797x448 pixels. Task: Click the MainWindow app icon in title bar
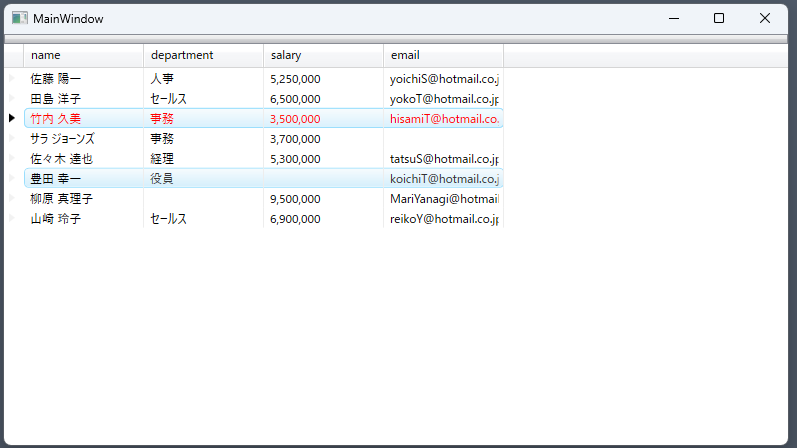pos(19,18)
